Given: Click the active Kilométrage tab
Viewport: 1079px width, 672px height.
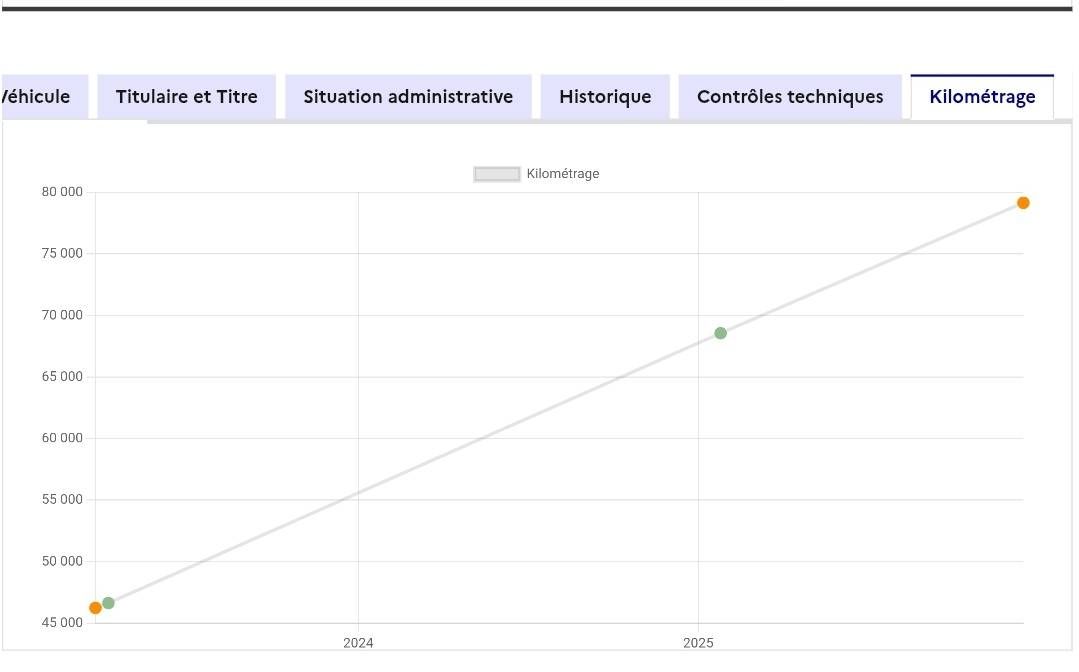Looking at the screenshot, I should coord(982,97).
